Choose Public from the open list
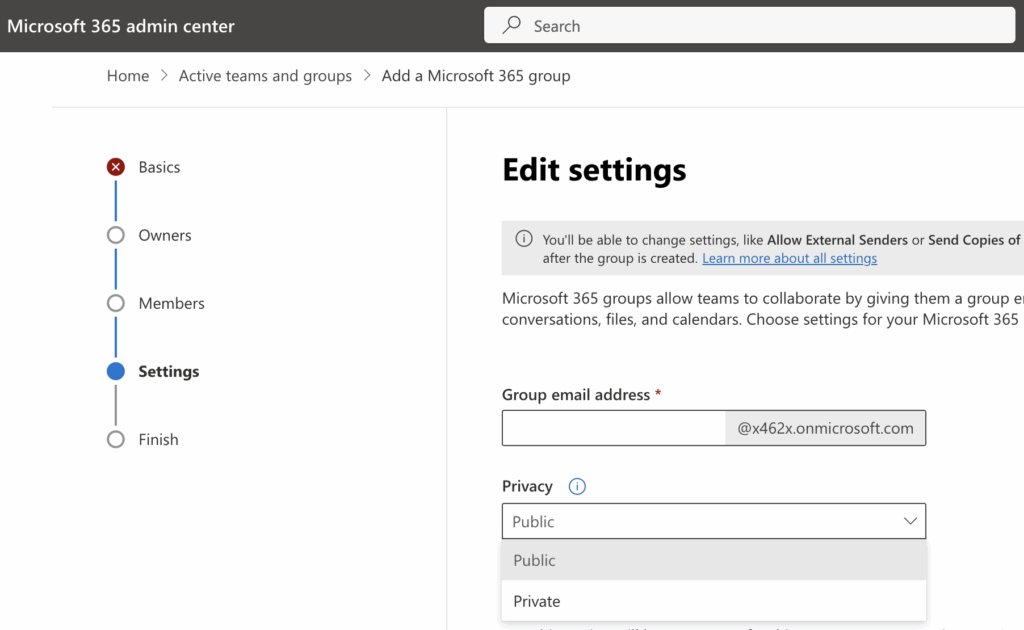Image resolution: width=1024 pixels, height=630 pixels. coord(534,560)
